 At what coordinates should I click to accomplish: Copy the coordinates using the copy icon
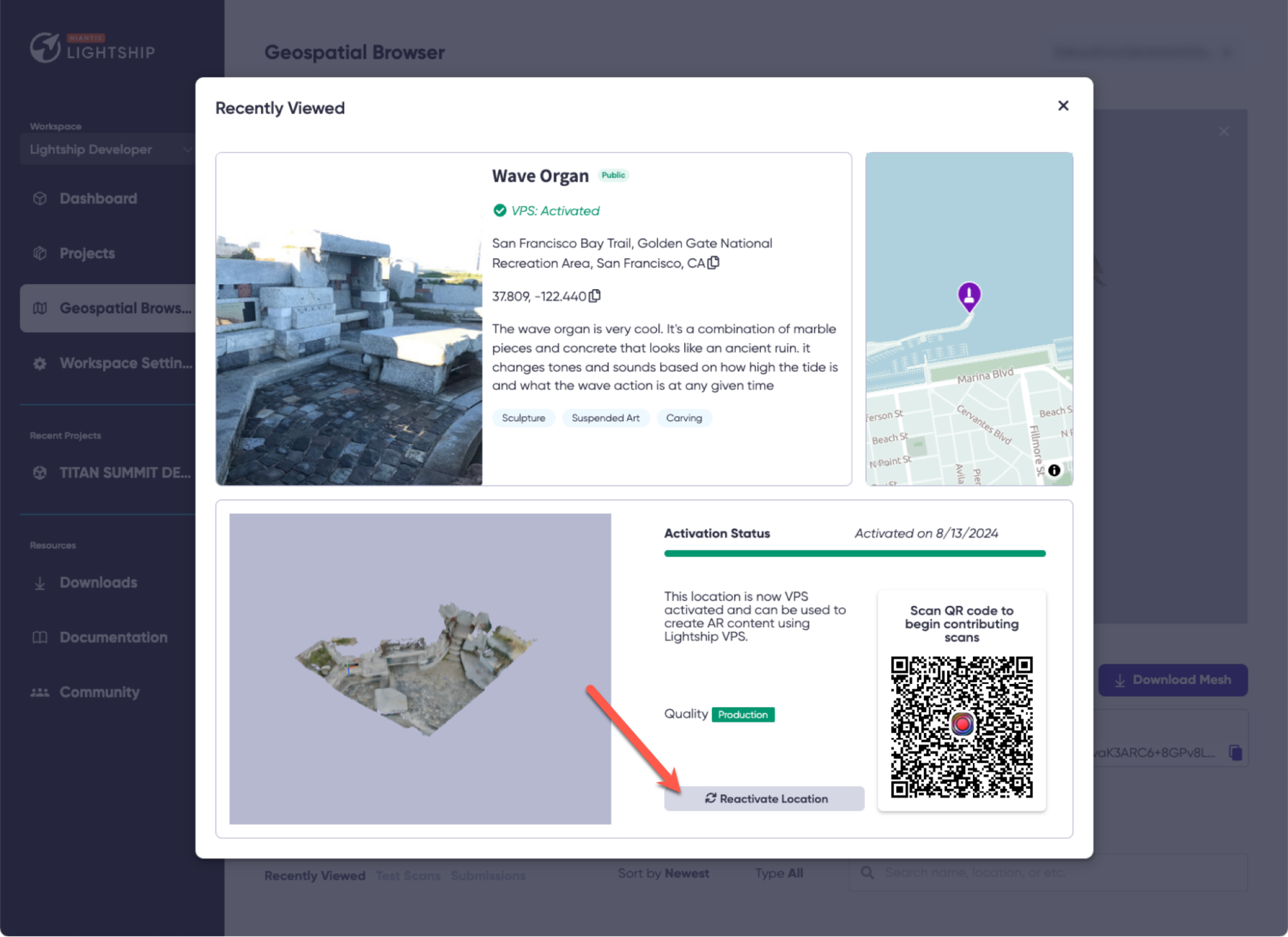coord(593,296)
